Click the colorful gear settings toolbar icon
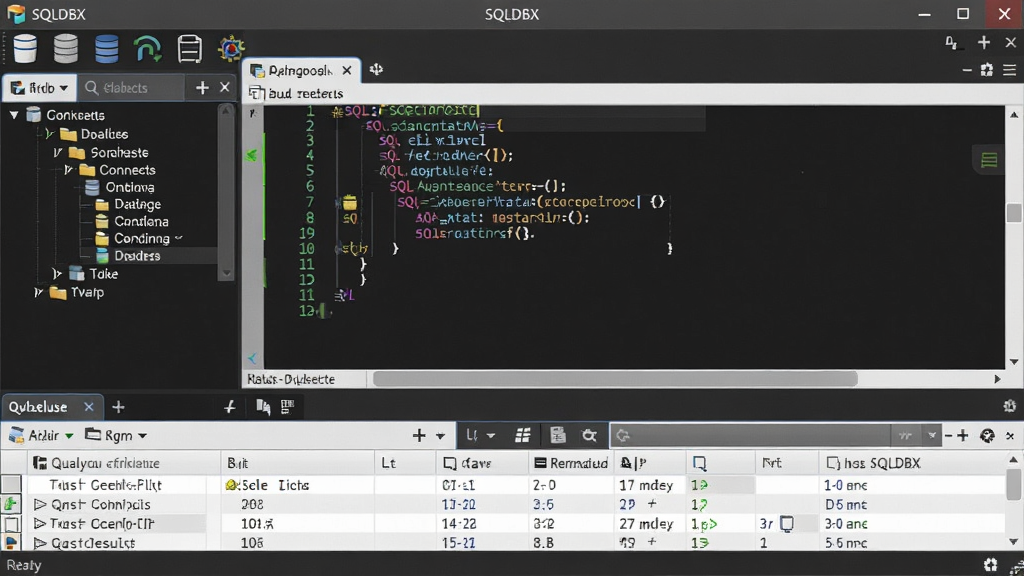 coord(231,49)
